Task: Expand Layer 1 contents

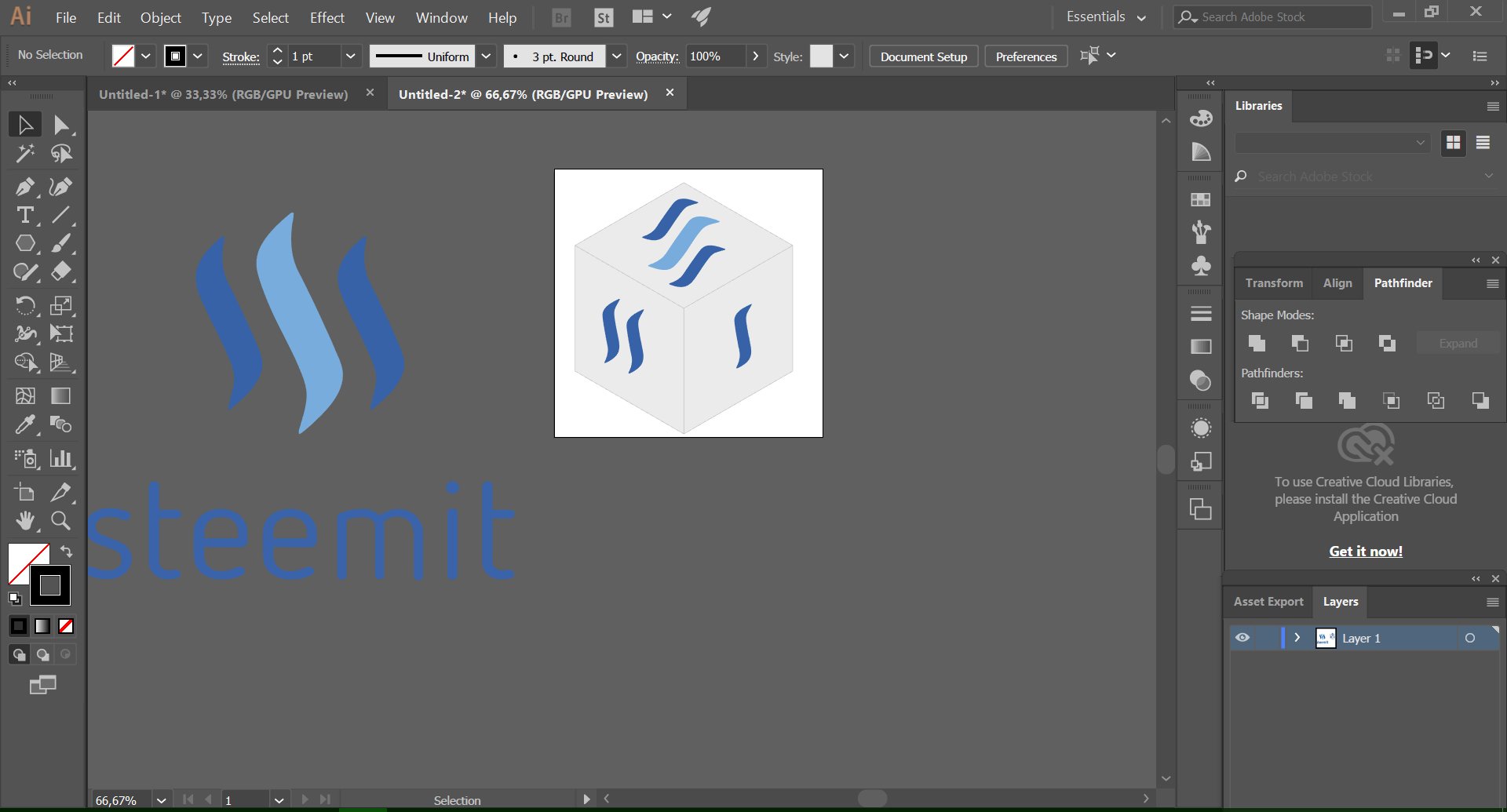Action: (x=1297, y=638)
